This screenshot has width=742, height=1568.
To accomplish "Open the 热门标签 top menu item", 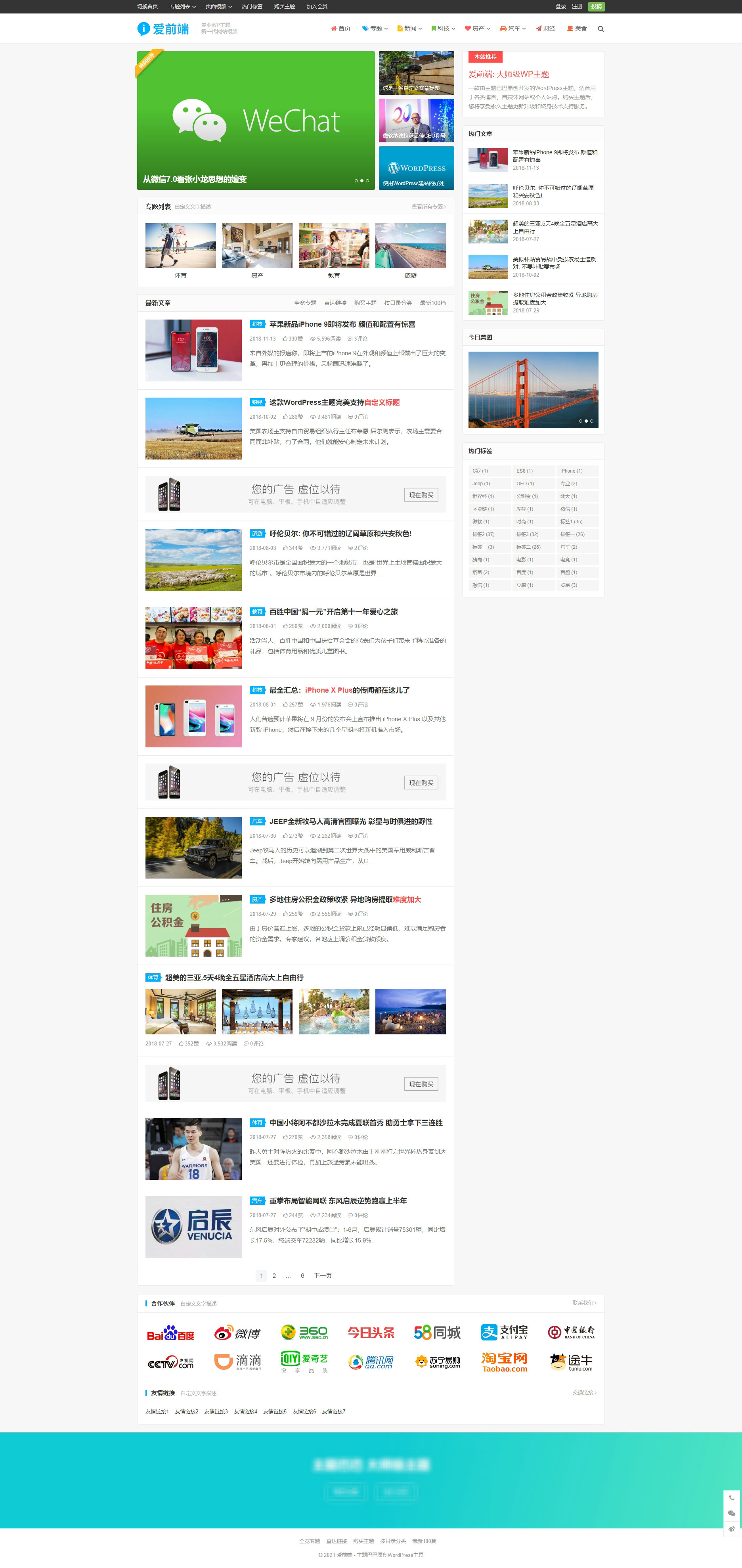I will 252,7.
